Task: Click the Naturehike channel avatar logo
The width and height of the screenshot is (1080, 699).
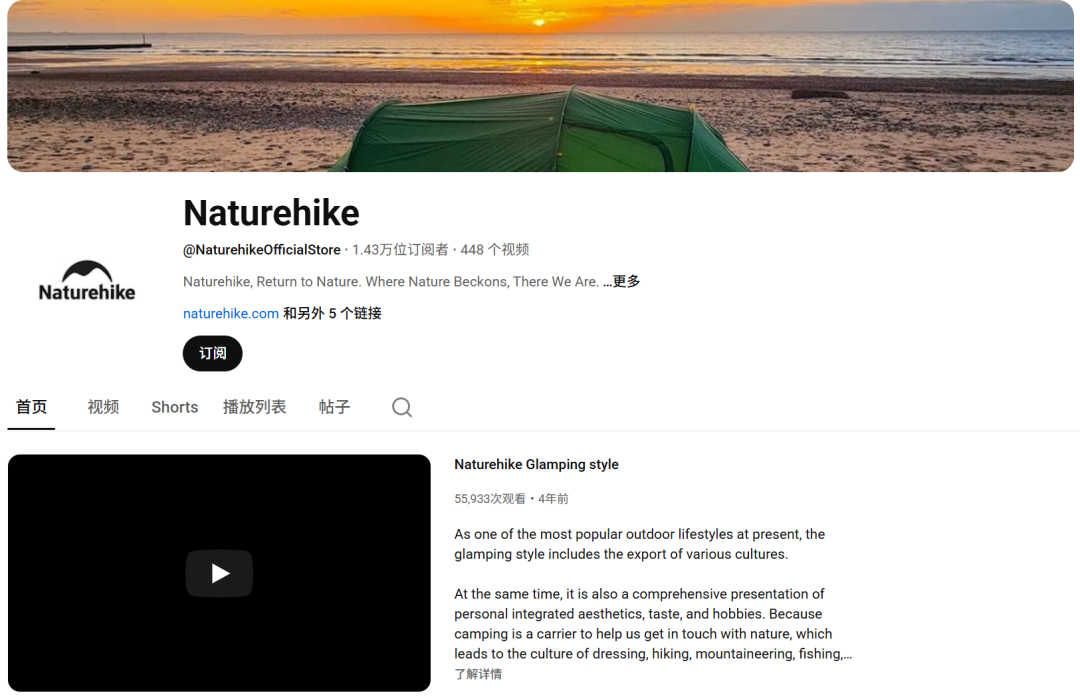Action: click(87, 282)
